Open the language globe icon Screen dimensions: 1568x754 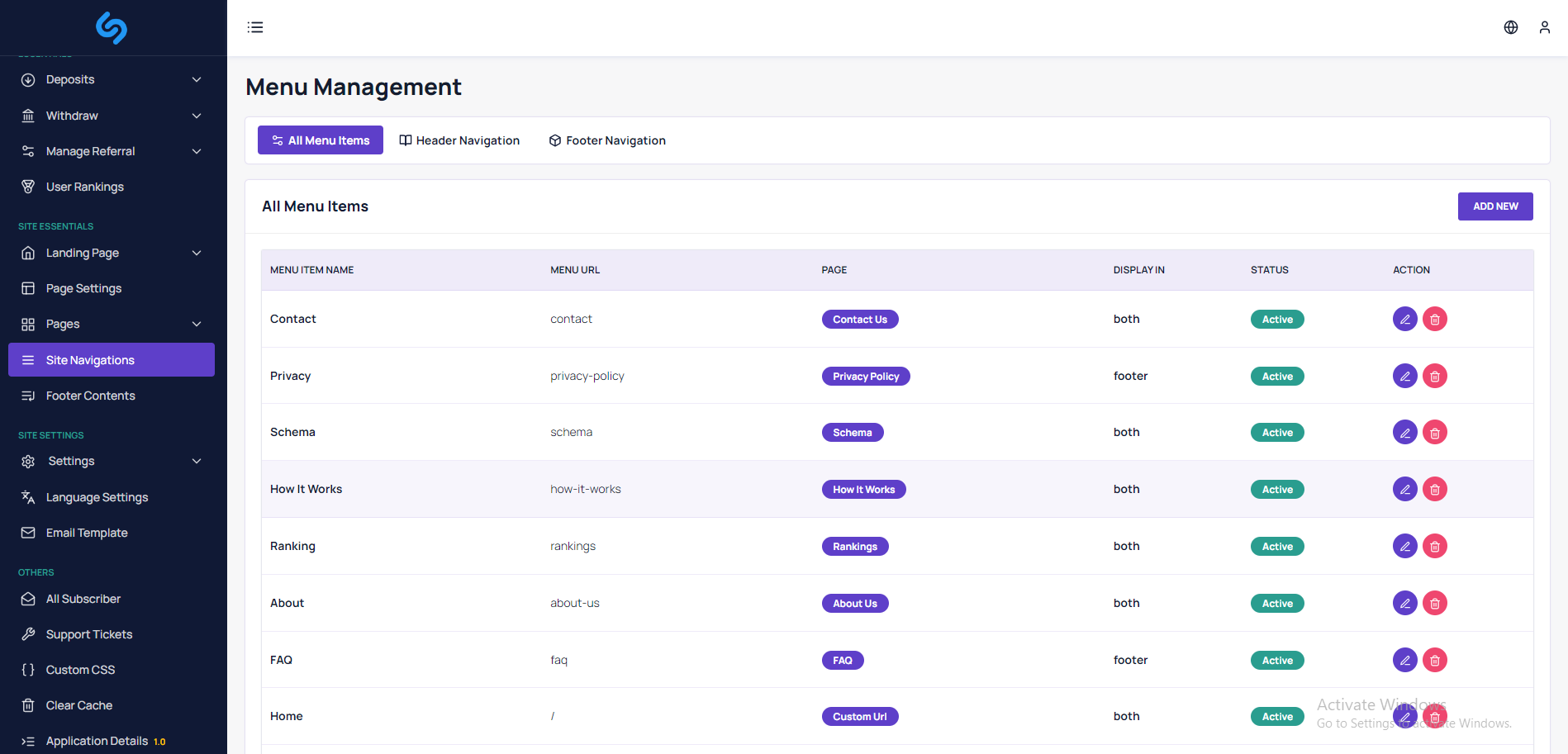coord(1510,27)
